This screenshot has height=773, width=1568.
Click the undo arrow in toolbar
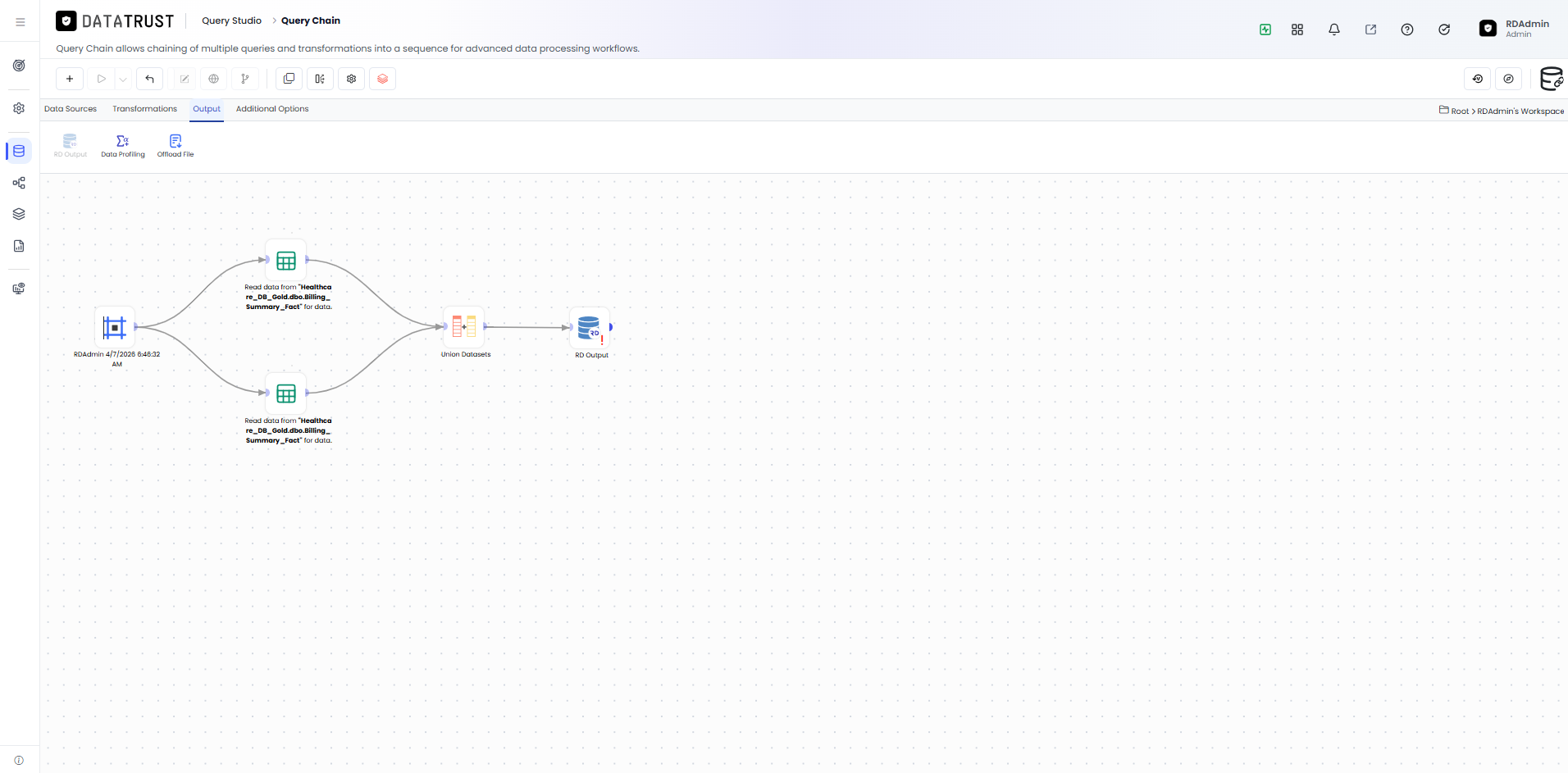click(x=149, y=79)
